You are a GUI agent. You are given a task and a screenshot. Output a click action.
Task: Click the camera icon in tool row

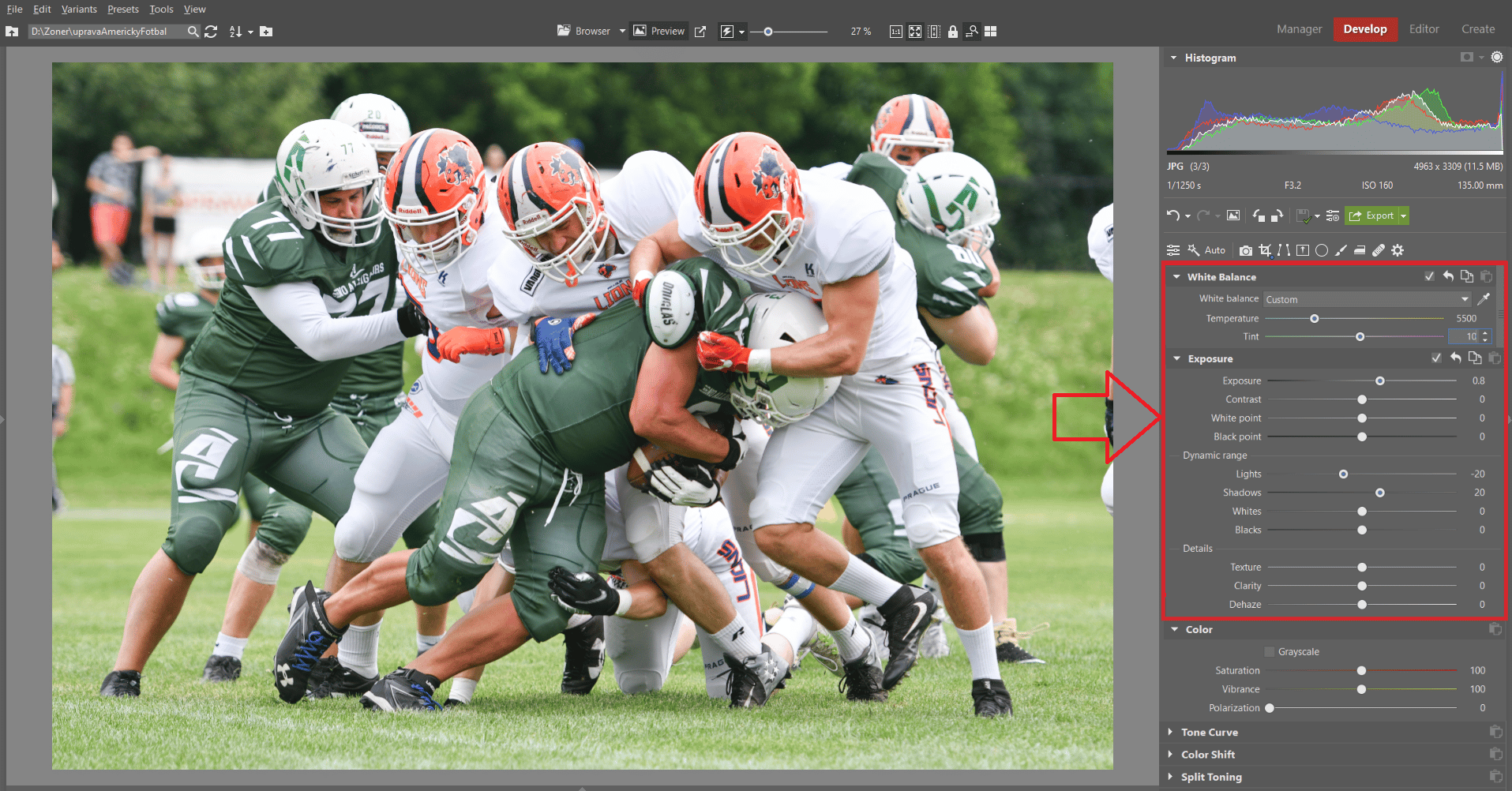pos(1246,250)
